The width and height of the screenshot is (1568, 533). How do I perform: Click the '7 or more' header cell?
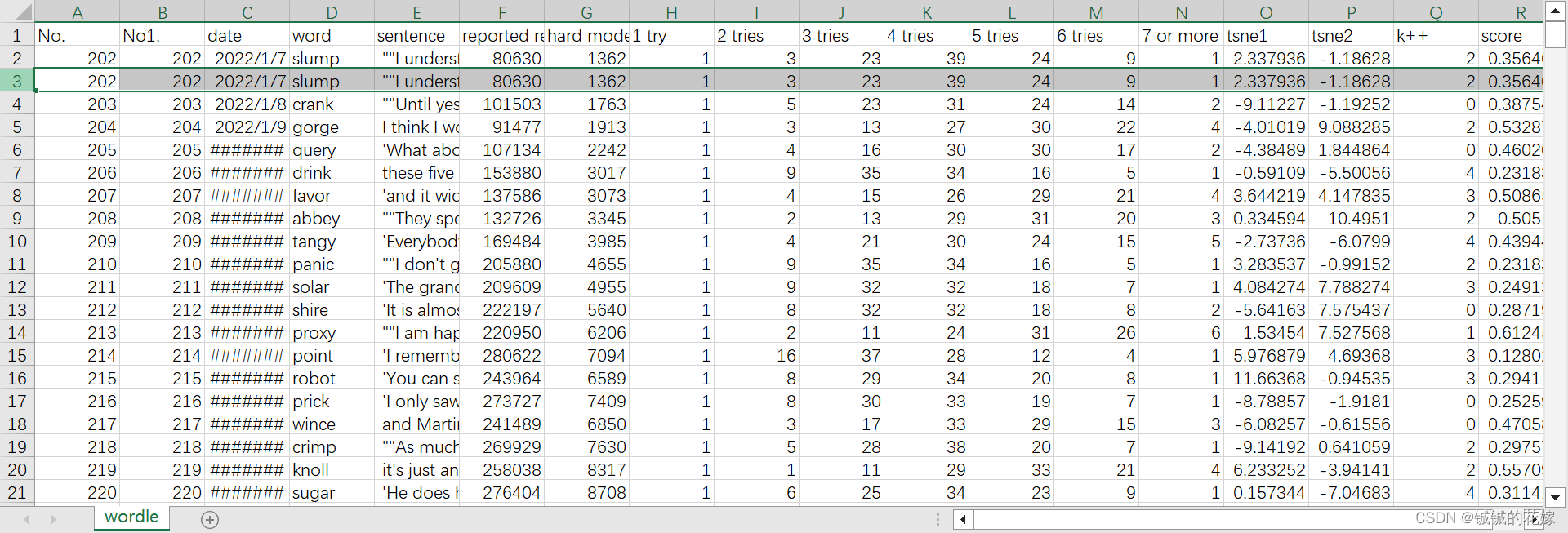(x=1182, y=35)
